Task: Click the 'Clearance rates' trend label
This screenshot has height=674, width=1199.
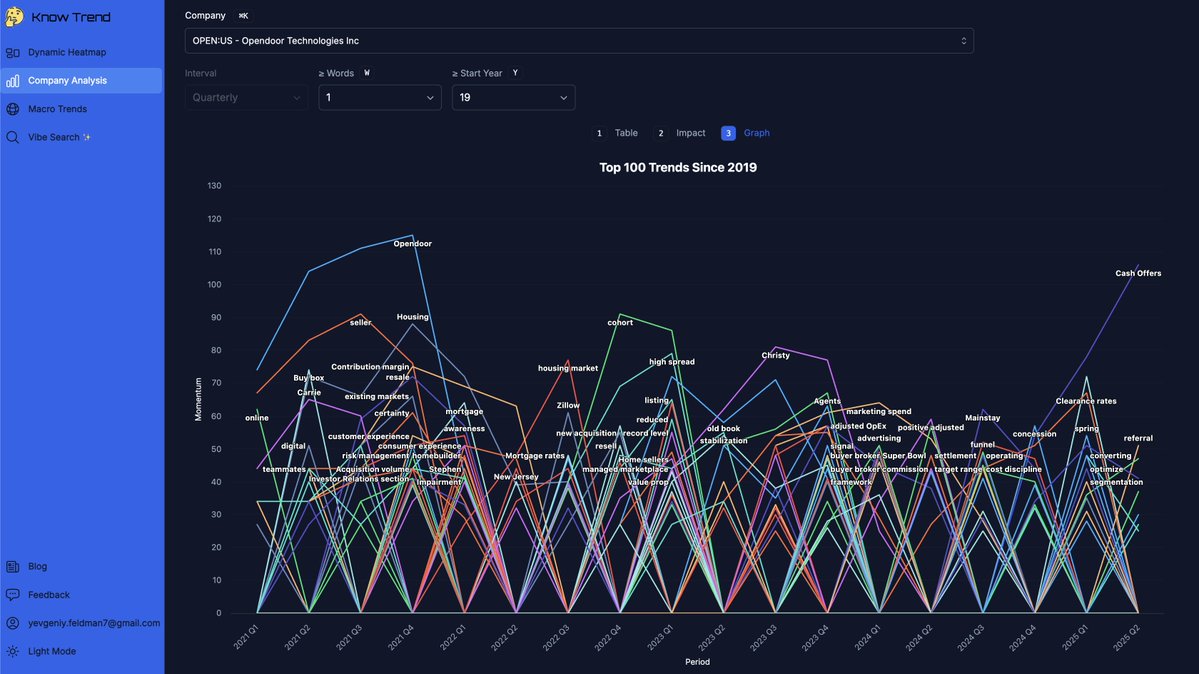Action: (1086, 402)
